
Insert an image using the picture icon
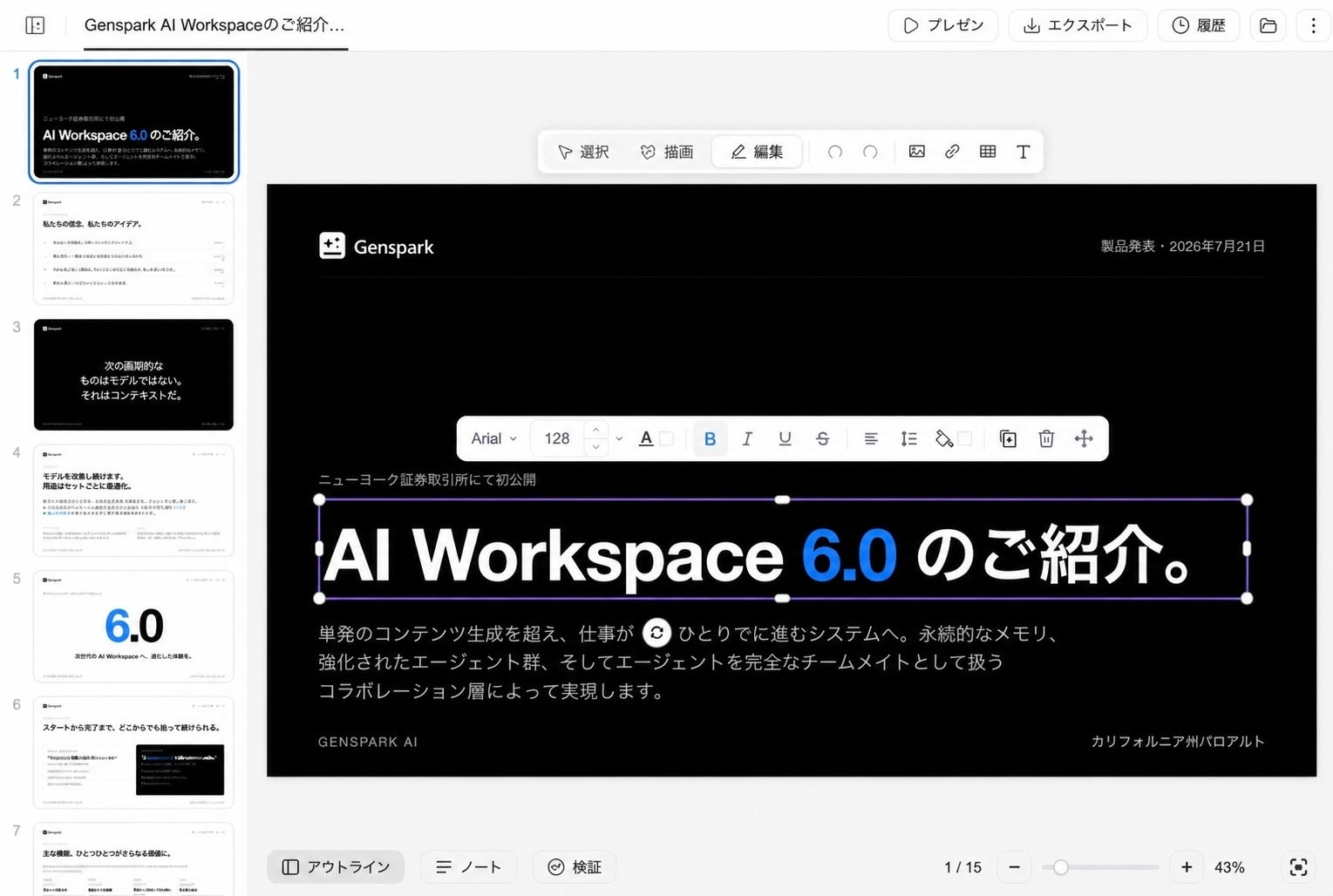tap(917, 152)
